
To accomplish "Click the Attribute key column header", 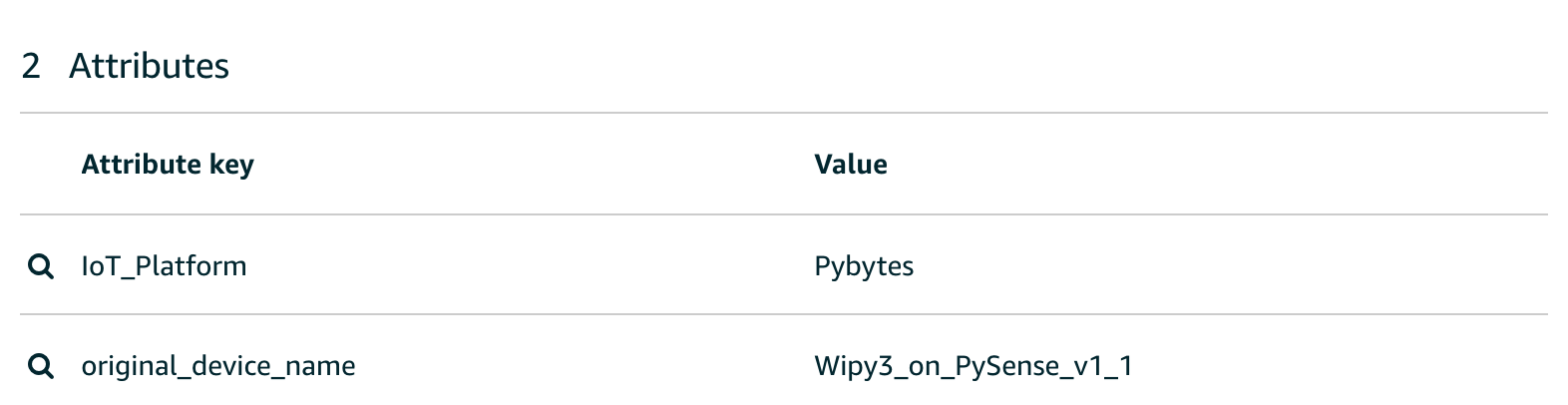I will point(168,165).
